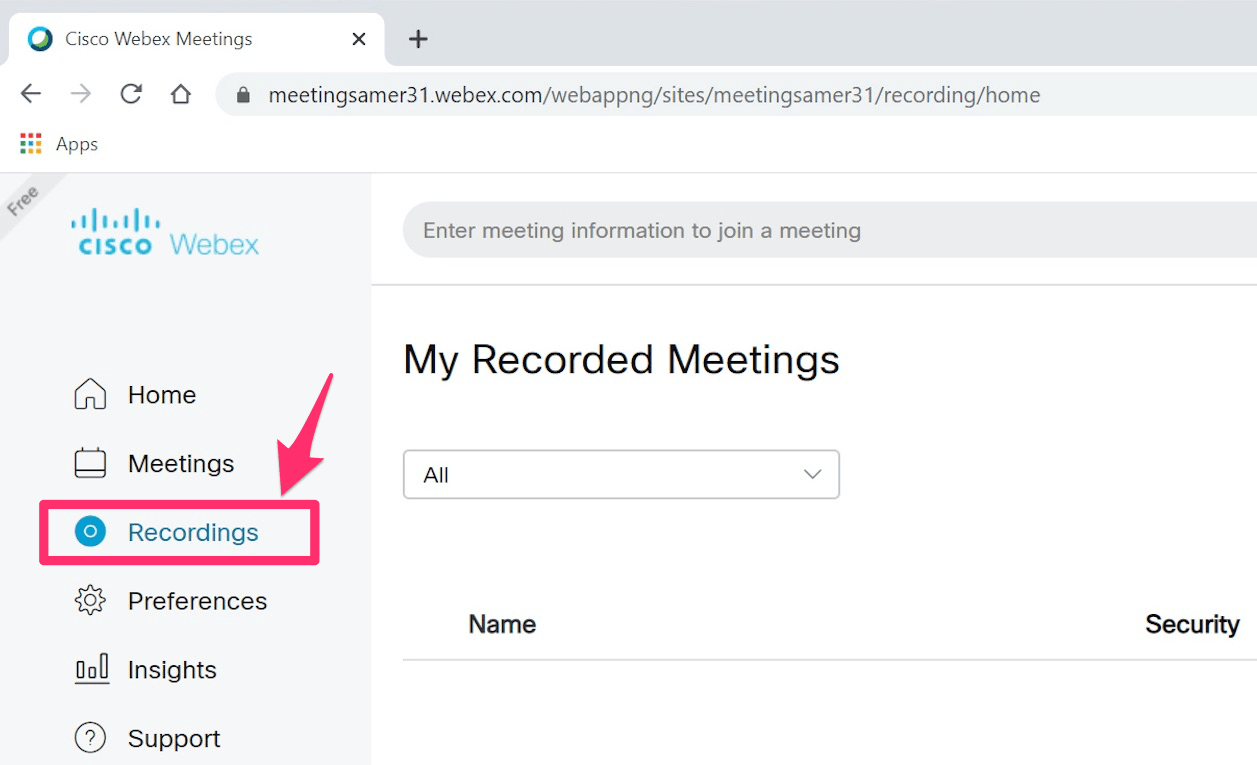This screenshot has width=1257, height=765.
Task: Open Preferences using the gear icon
Action: pos(90,600)
